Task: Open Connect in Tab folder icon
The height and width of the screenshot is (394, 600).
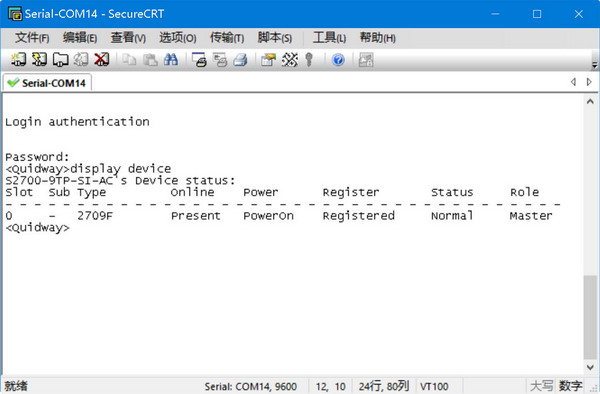Action: coord(60,60)
